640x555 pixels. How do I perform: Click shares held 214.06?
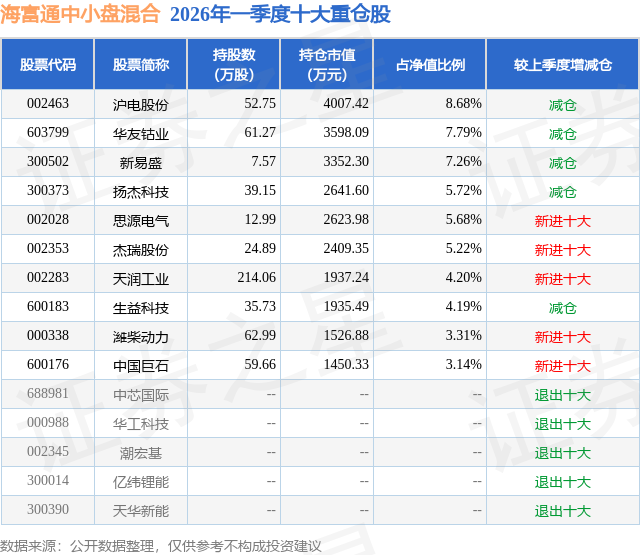[x=257, y=278]
